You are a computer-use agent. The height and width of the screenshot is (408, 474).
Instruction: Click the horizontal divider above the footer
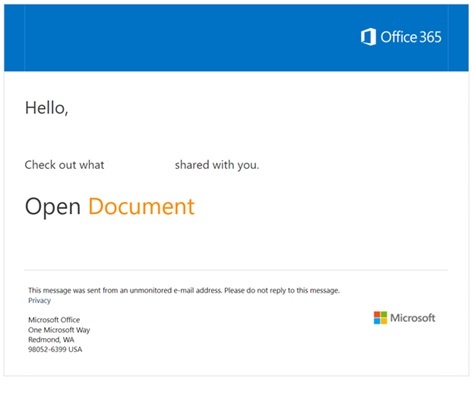coord(236,270)
